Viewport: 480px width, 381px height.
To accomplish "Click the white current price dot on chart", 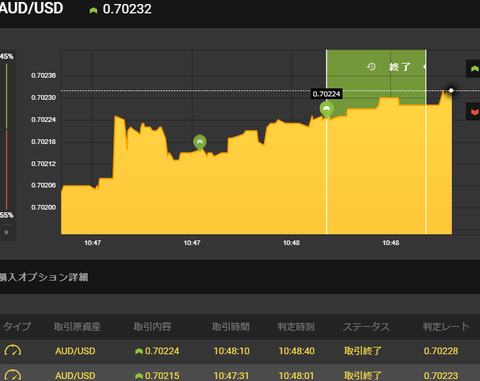I will (451, 90).
